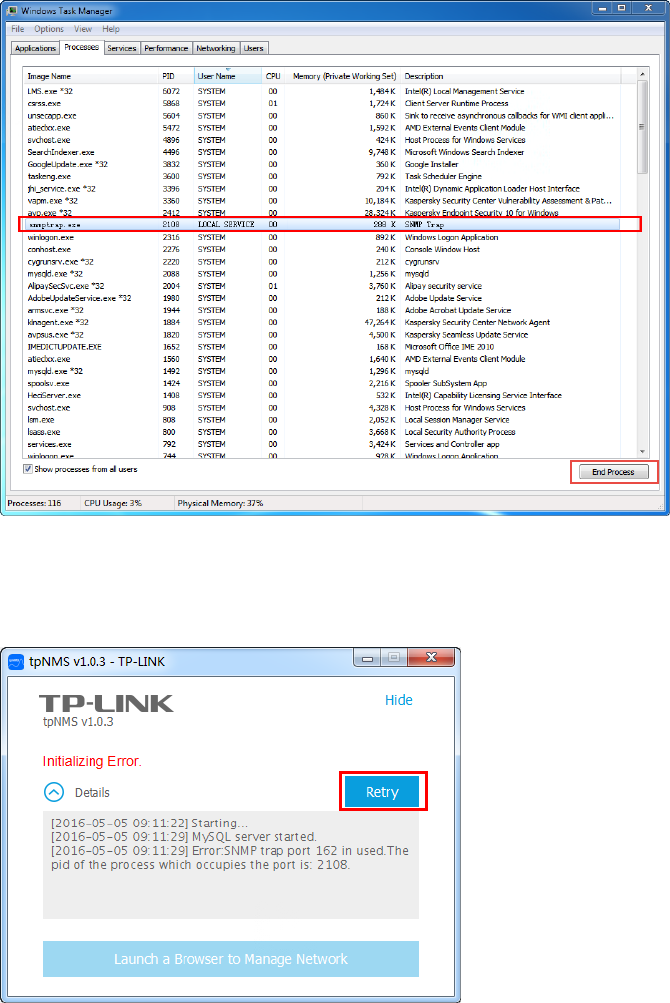Screen dimensions: 670x1003
Task: Sort by Description column header
Action: pyautogui.click(x=510, y=76)
